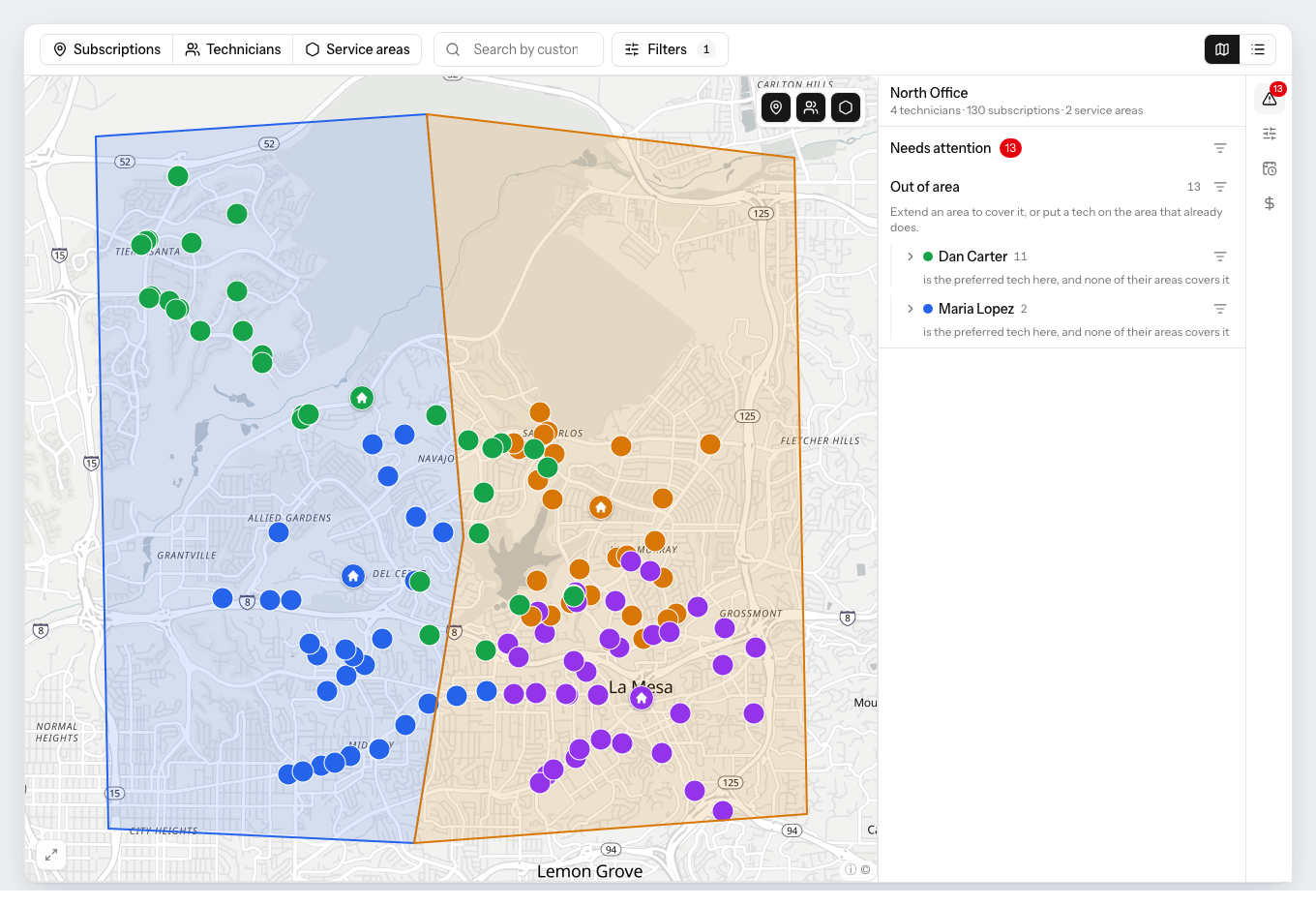Click green technician home marker
The width and height of the screenshot is (1316, 906).
click(x=362, y=398)
